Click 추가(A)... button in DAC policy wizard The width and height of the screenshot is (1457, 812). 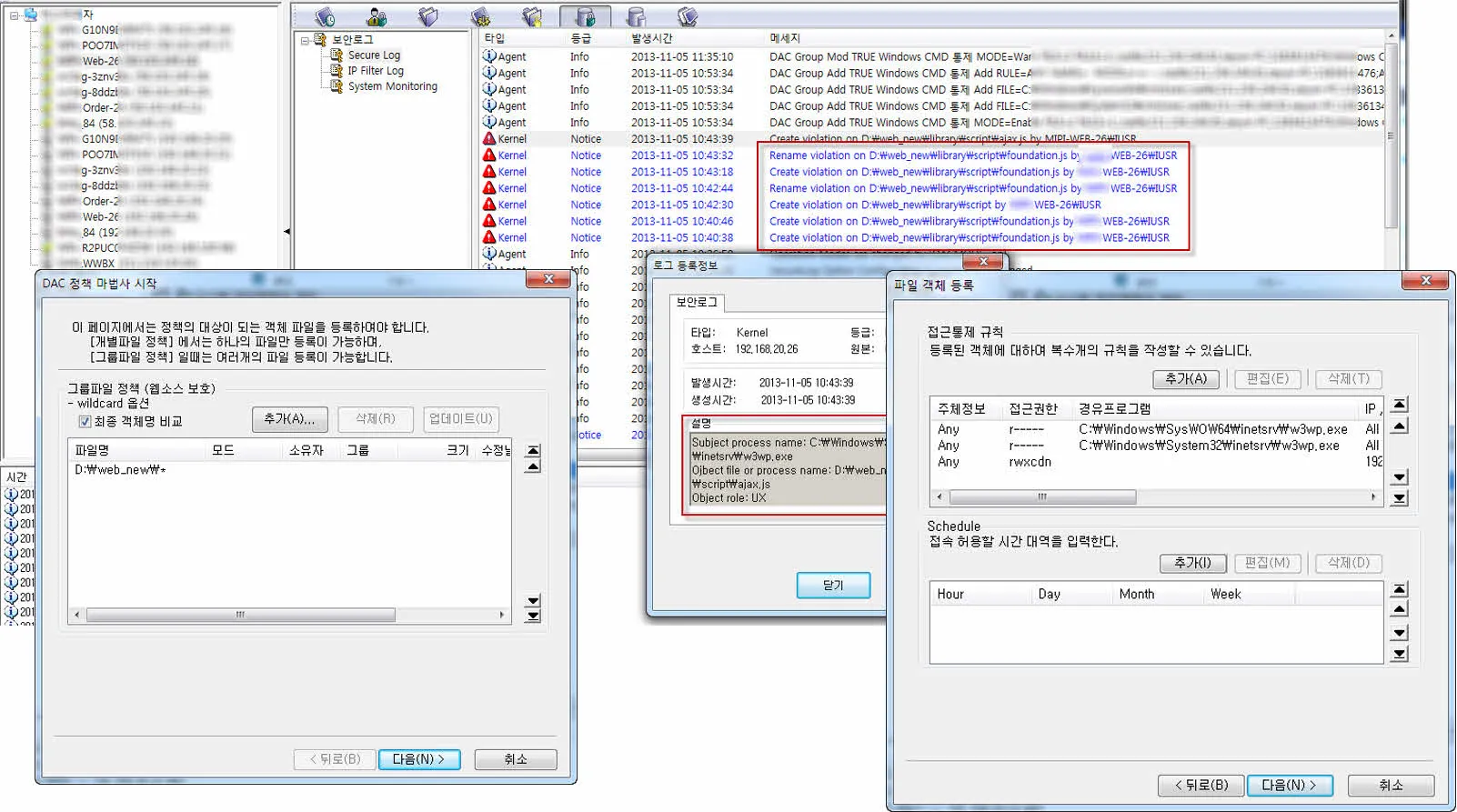tap(289, 419)
